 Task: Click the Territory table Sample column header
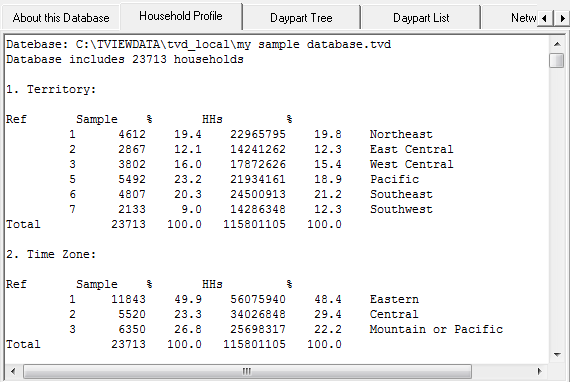coord(97,119)
